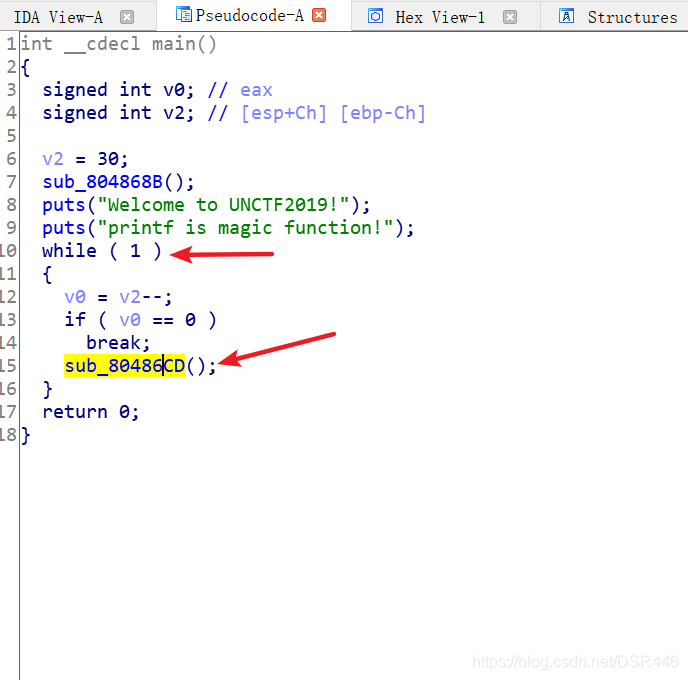The image size is (688, 680).
Task: Click variable v2 in its declaration line
Action: pyautogui.click(x=174, y=113)
